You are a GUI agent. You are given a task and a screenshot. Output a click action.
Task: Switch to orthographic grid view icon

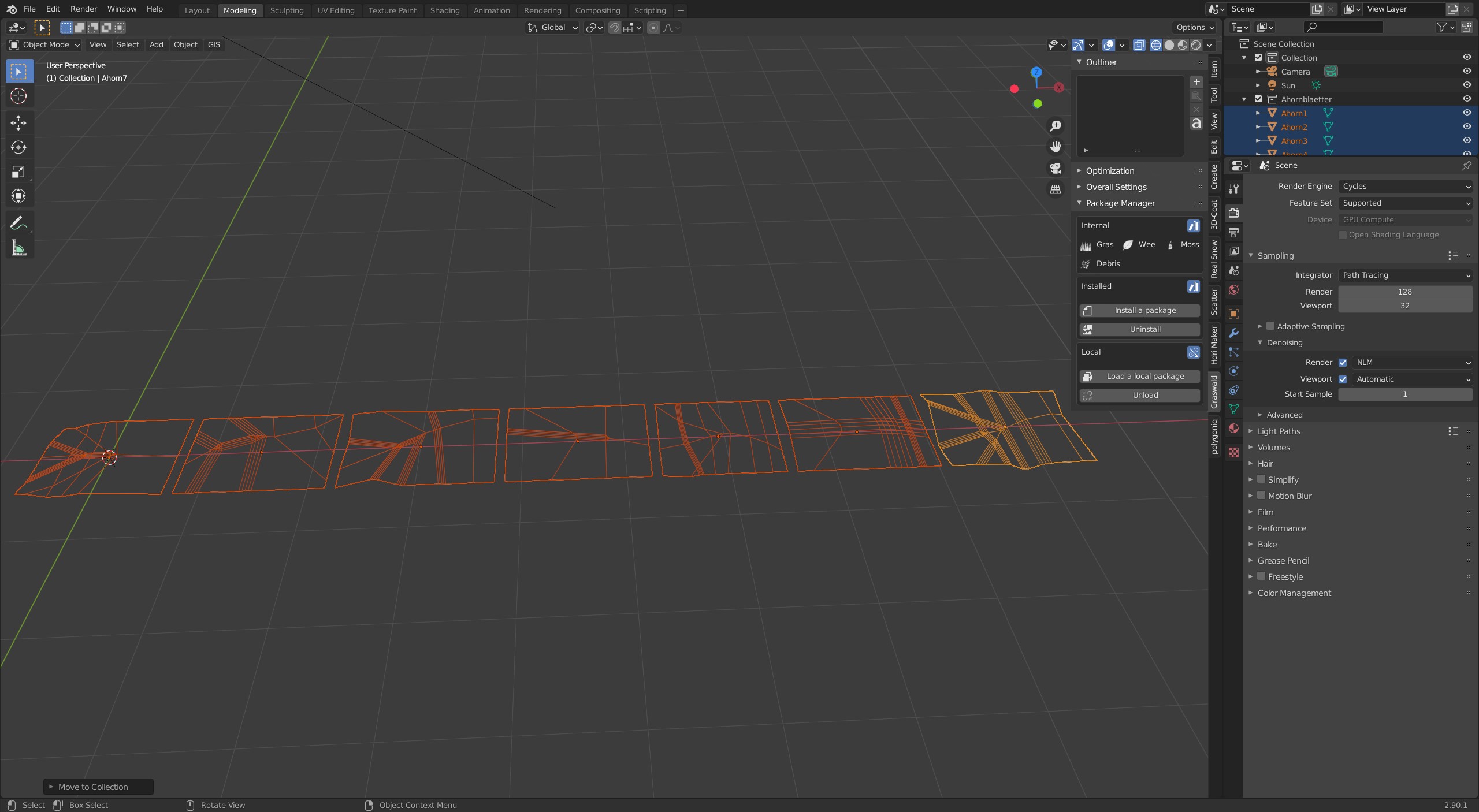1056,189
